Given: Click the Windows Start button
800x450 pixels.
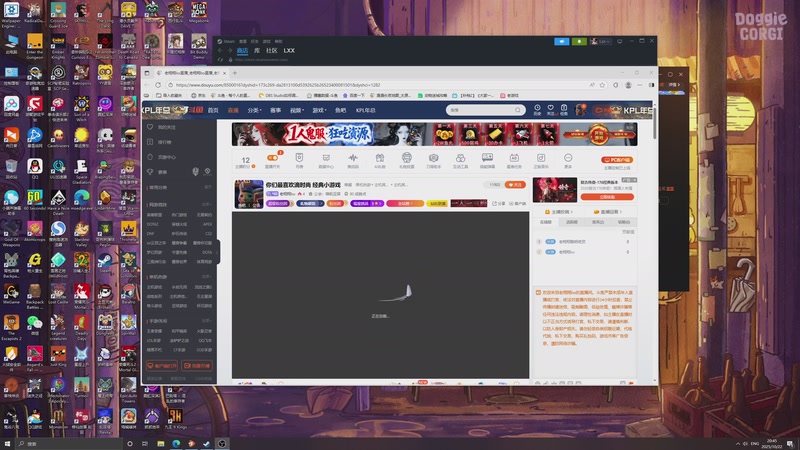Looking at the screenshot, I should [7, 443].
